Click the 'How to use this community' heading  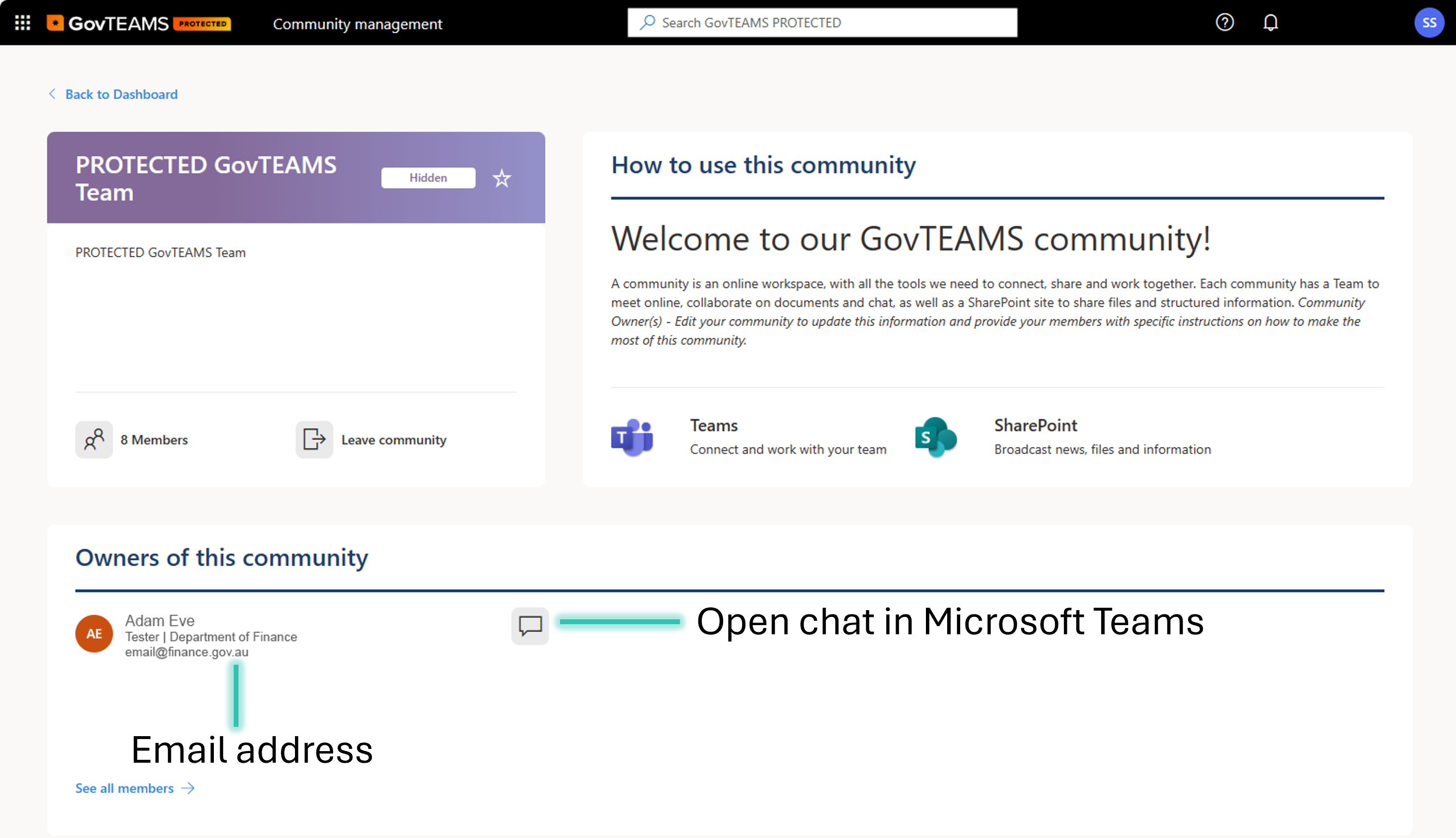pyautogui.click(x=763, y=165)
